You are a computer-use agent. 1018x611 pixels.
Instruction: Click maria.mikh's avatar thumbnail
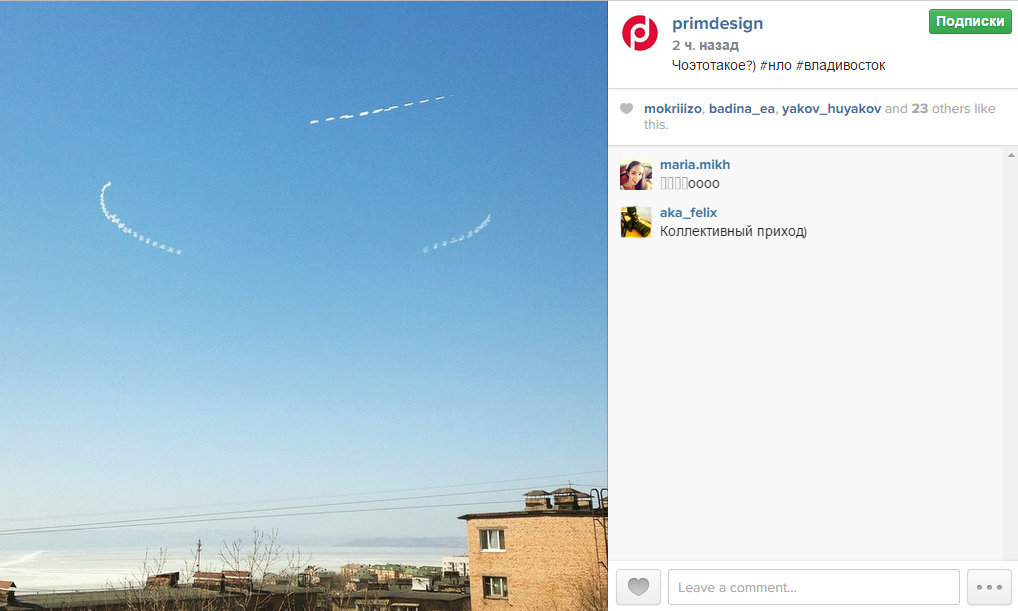[636, 174]
